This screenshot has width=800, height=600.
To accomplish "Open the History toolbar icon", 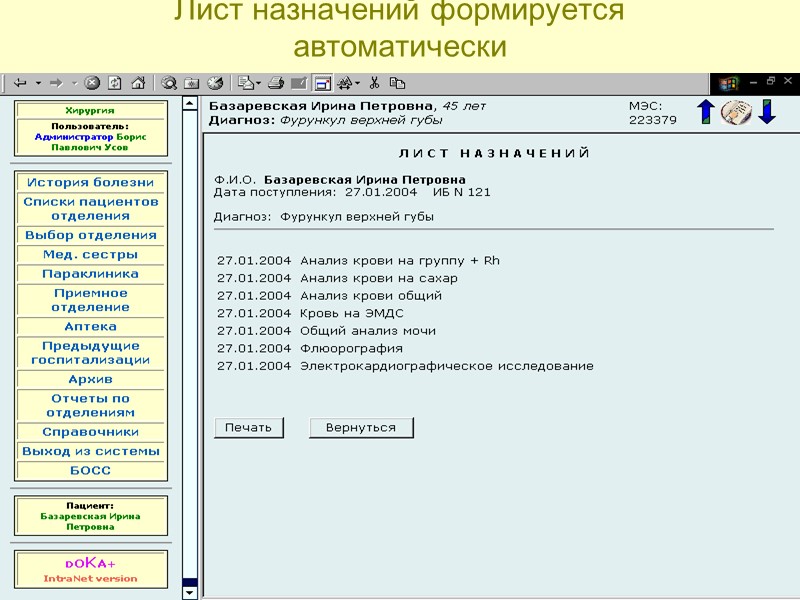I will tap(215, 83).
